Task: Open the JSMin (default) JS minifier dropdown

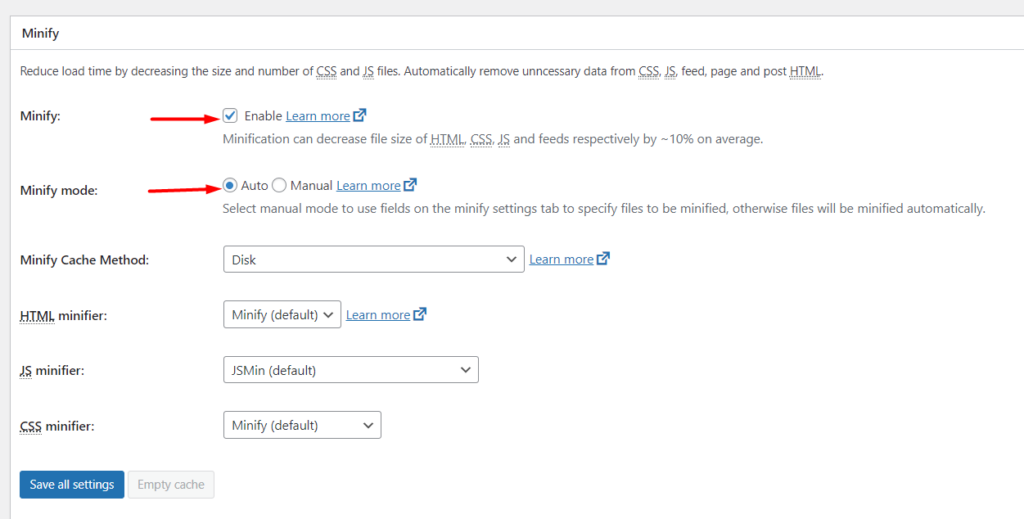Action: (351, 370)
